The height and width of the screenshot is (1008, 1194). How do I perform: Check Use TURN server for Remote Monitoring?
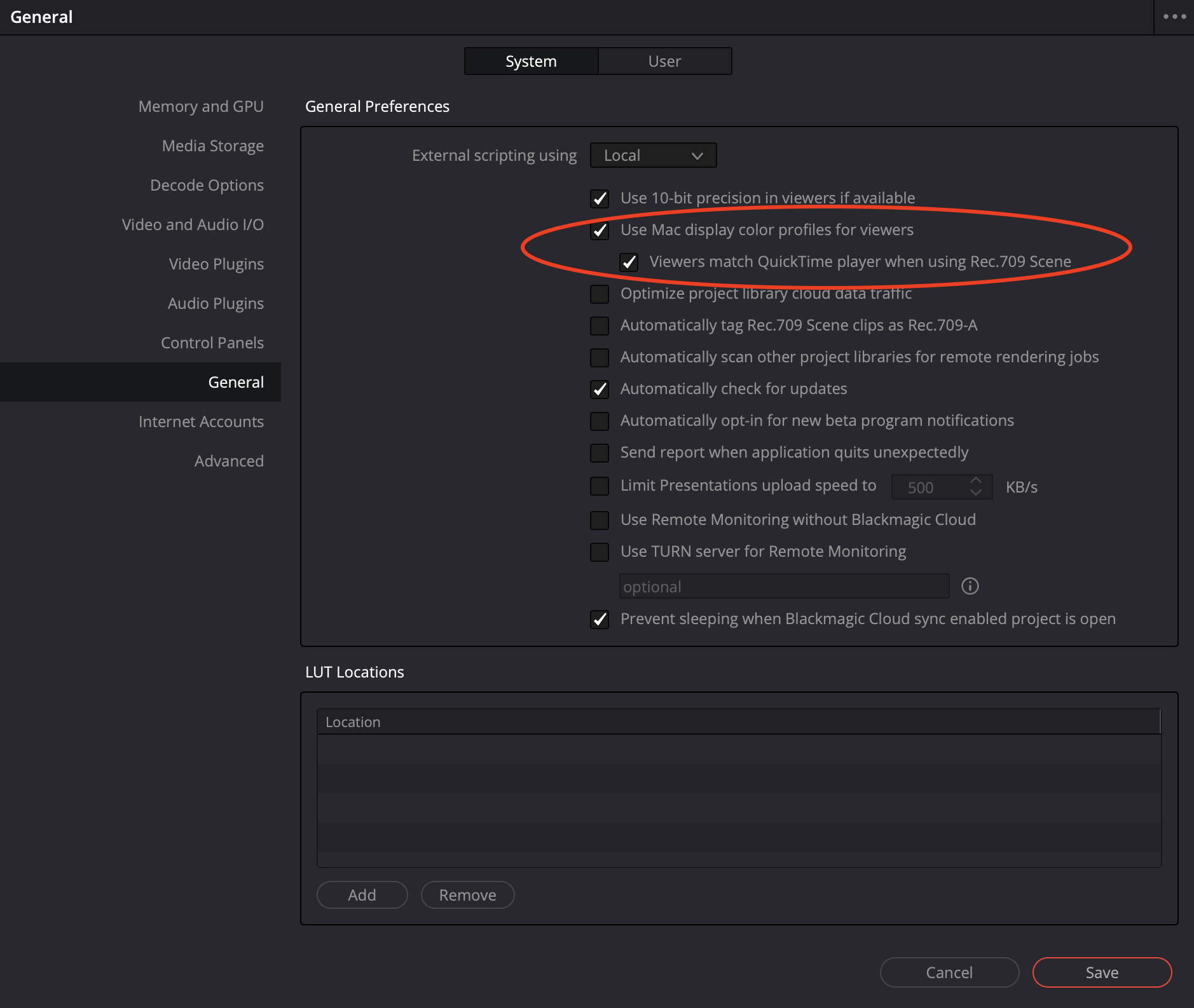[x=600, y=552]
